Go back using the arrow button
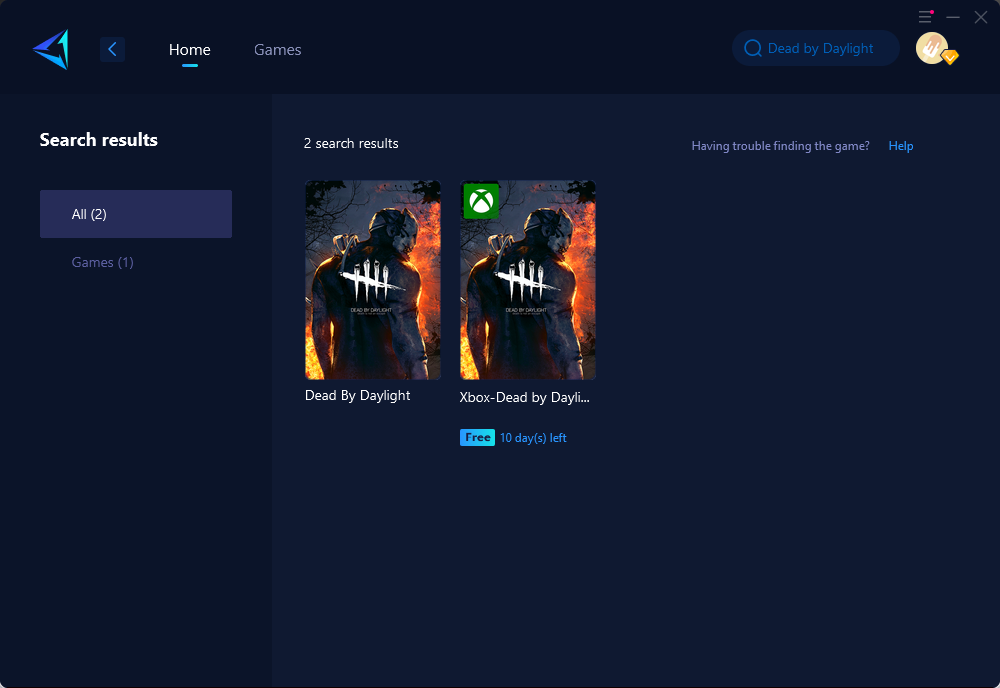 pyautogui.click(x=112, y=49)
